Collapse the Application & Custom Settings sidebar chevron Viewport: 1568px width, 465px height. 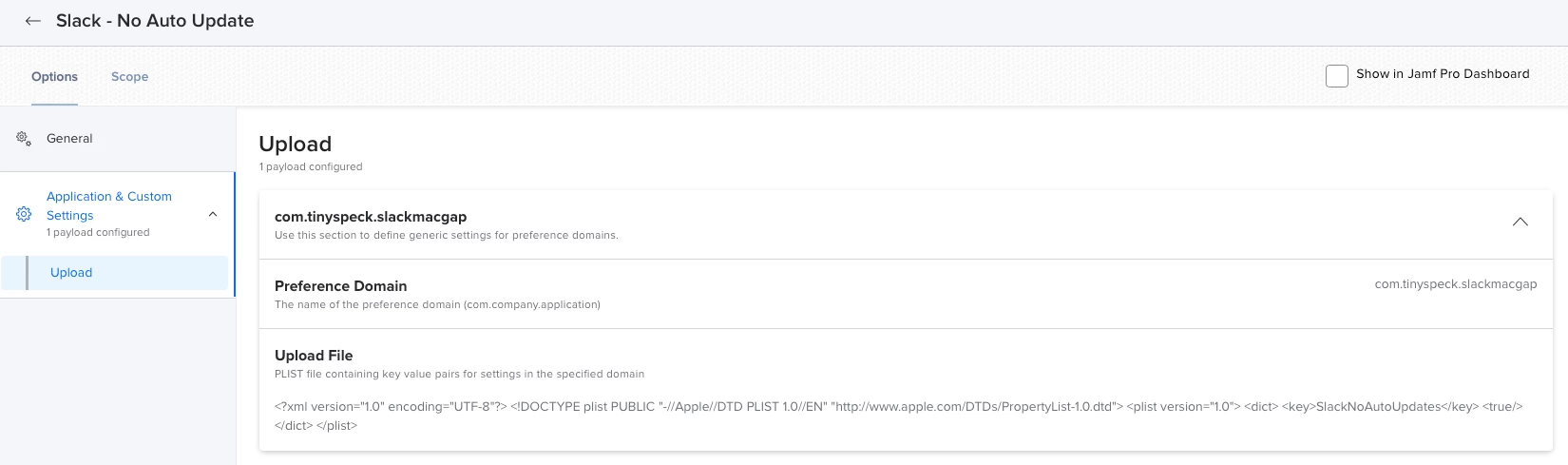[213, 214]
